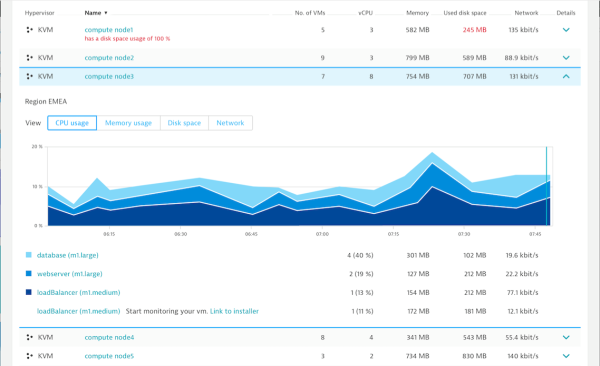Expand details for compute node5

click(566, 356)
